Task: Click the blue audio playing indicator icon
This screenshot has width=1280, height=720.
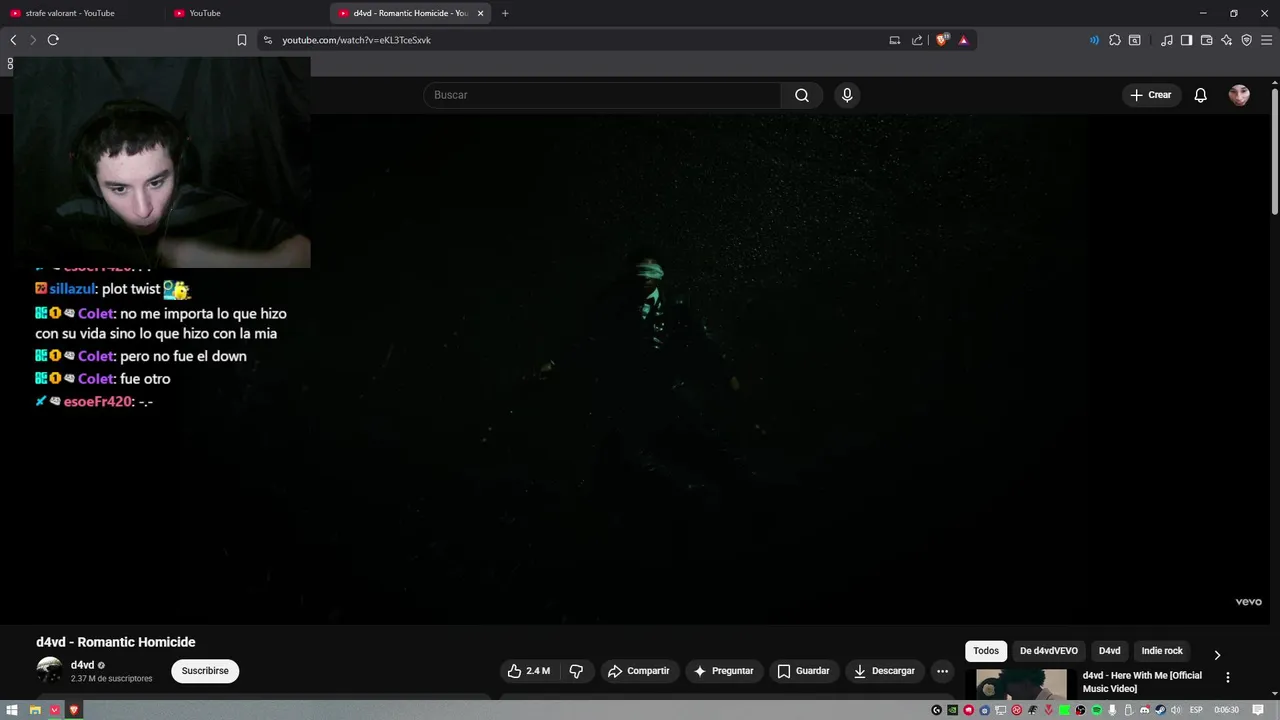Action: (x=1094, y=40)
